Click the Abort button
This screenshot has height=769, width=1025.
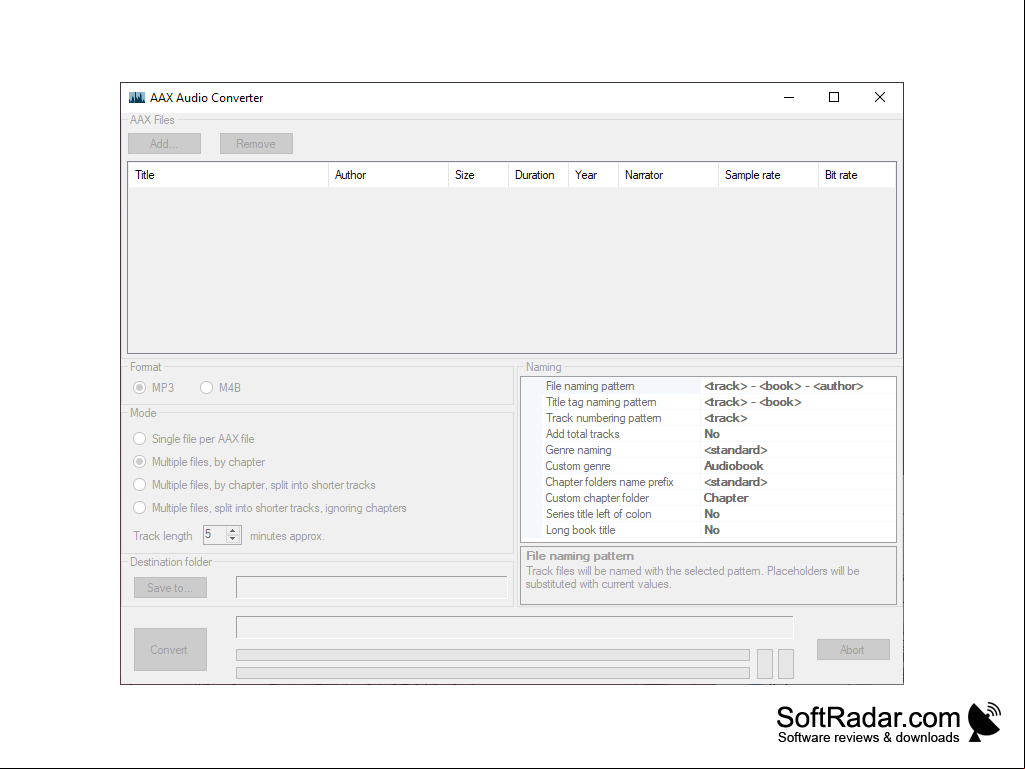[x=853, y=649]
